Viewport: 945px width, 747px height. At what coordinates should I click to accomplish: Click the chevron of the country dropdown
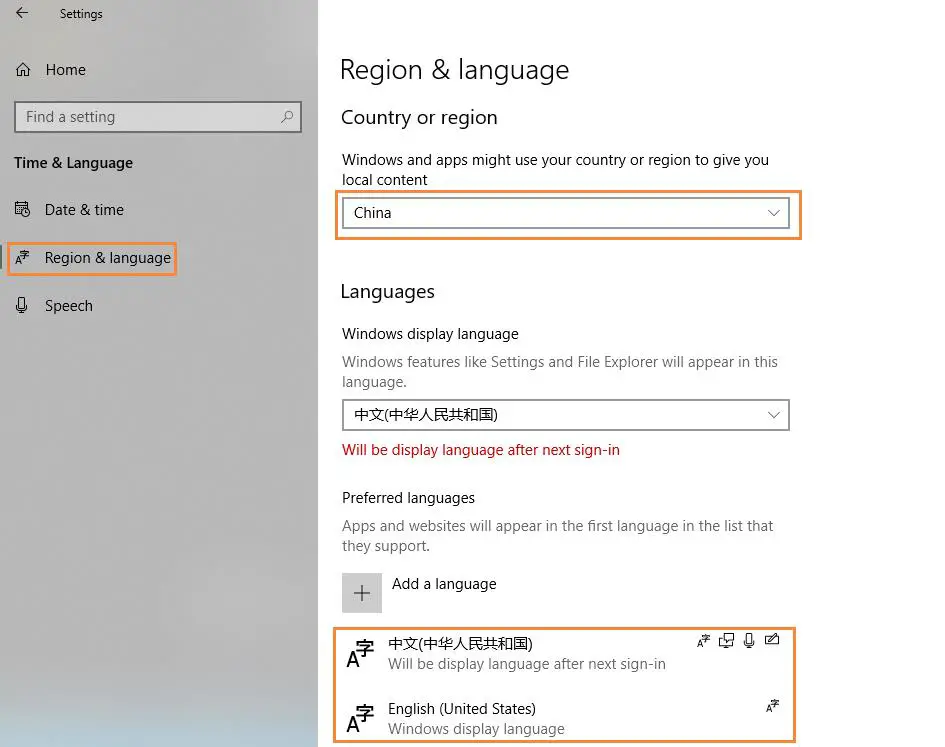click(x=774, y=213)
